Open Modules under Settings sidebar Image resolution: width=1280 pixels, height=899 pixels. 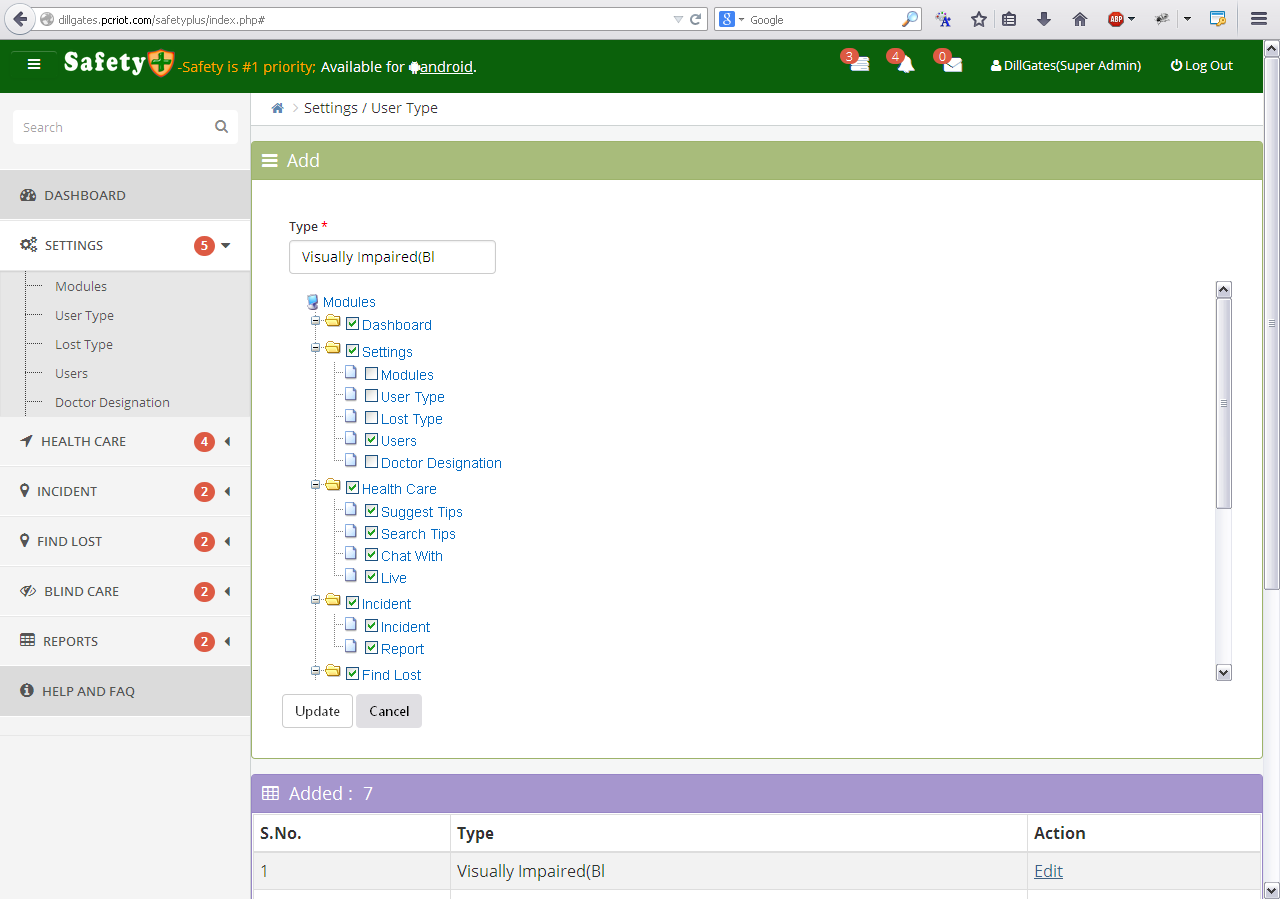coord(81,286)
